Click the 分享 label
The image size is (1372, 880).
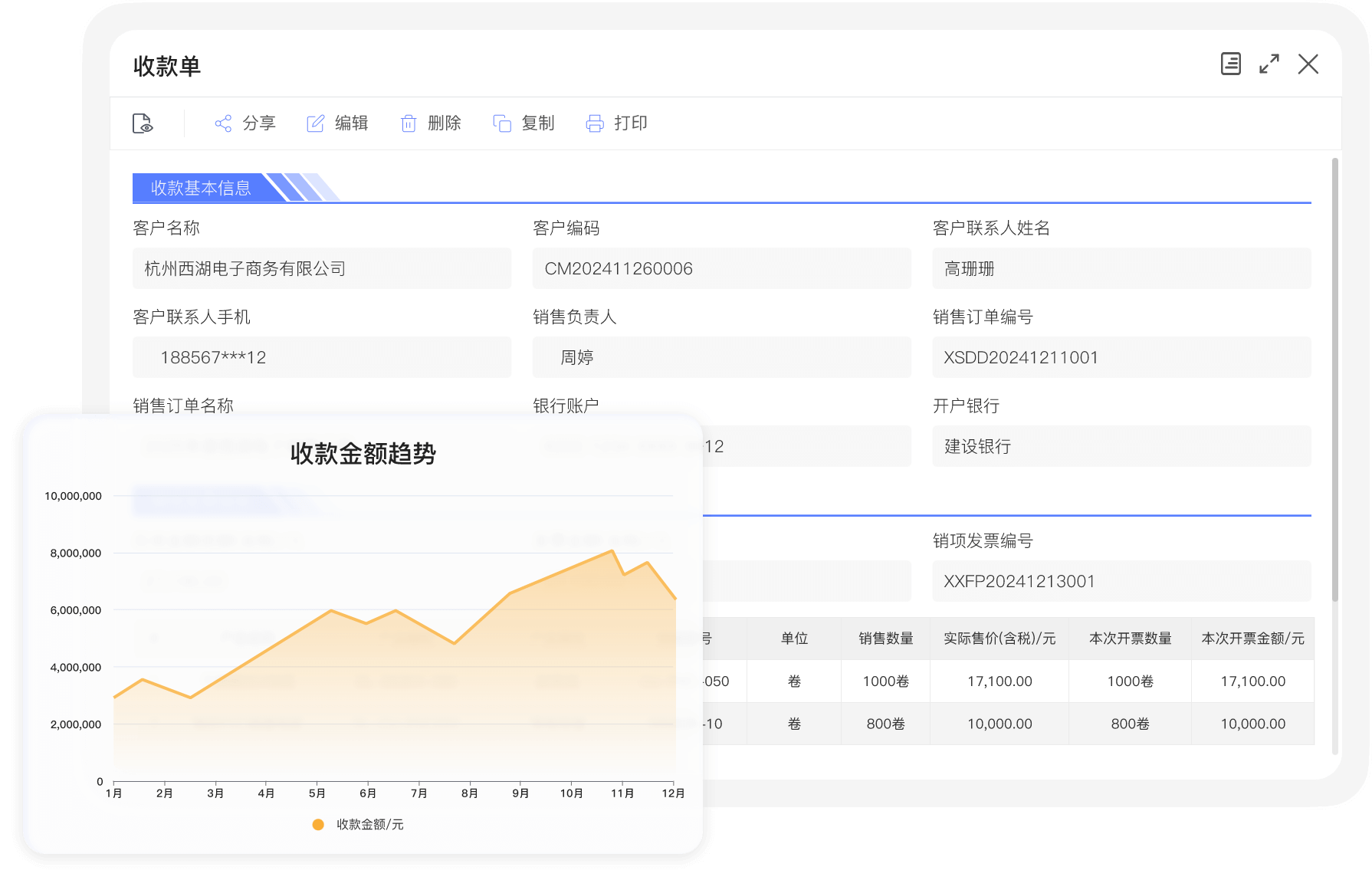click(259, 123)
